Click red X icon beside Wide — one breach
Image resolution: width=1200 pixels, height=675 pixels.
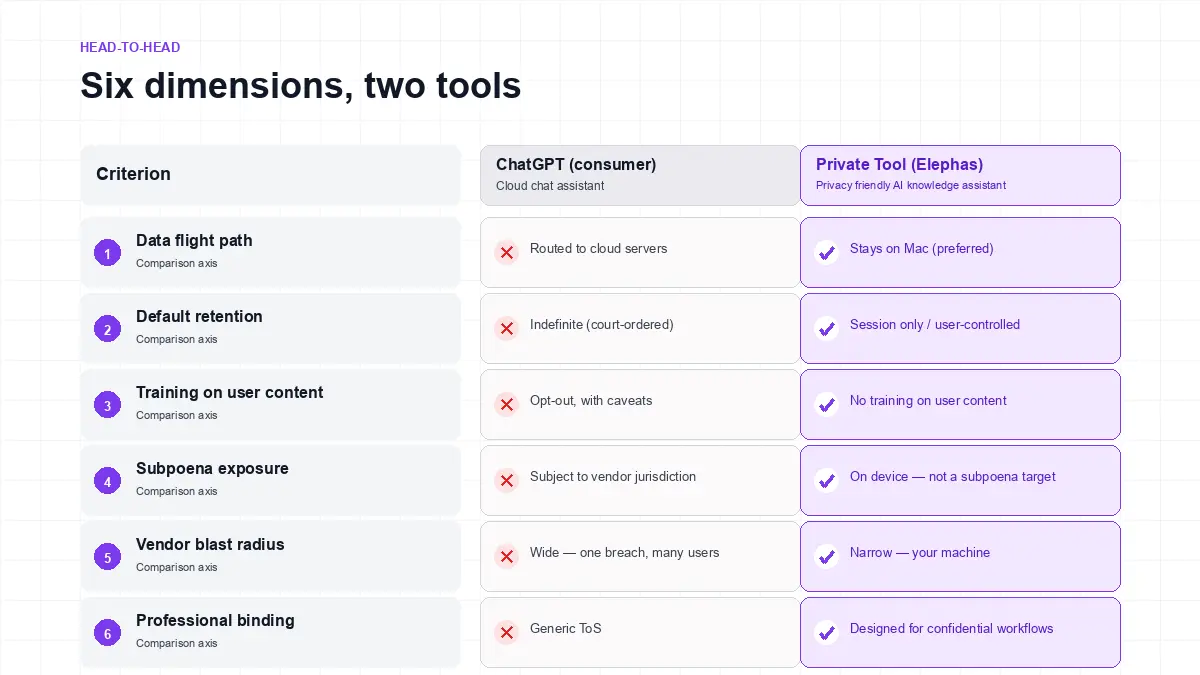[x=507, y=557]
